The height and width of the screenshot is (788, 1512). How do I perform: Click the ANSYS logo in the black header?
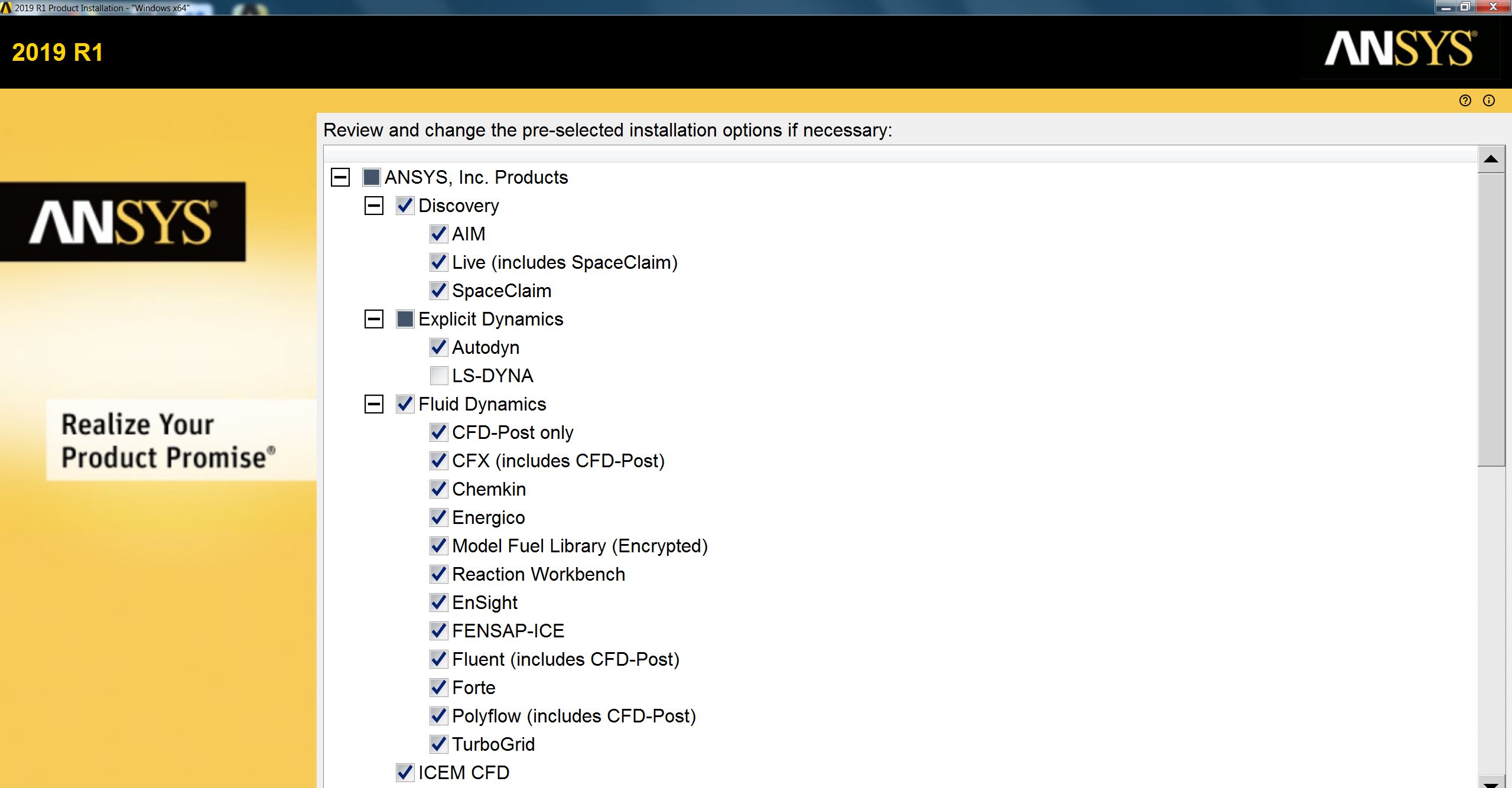pos(1400,49)
